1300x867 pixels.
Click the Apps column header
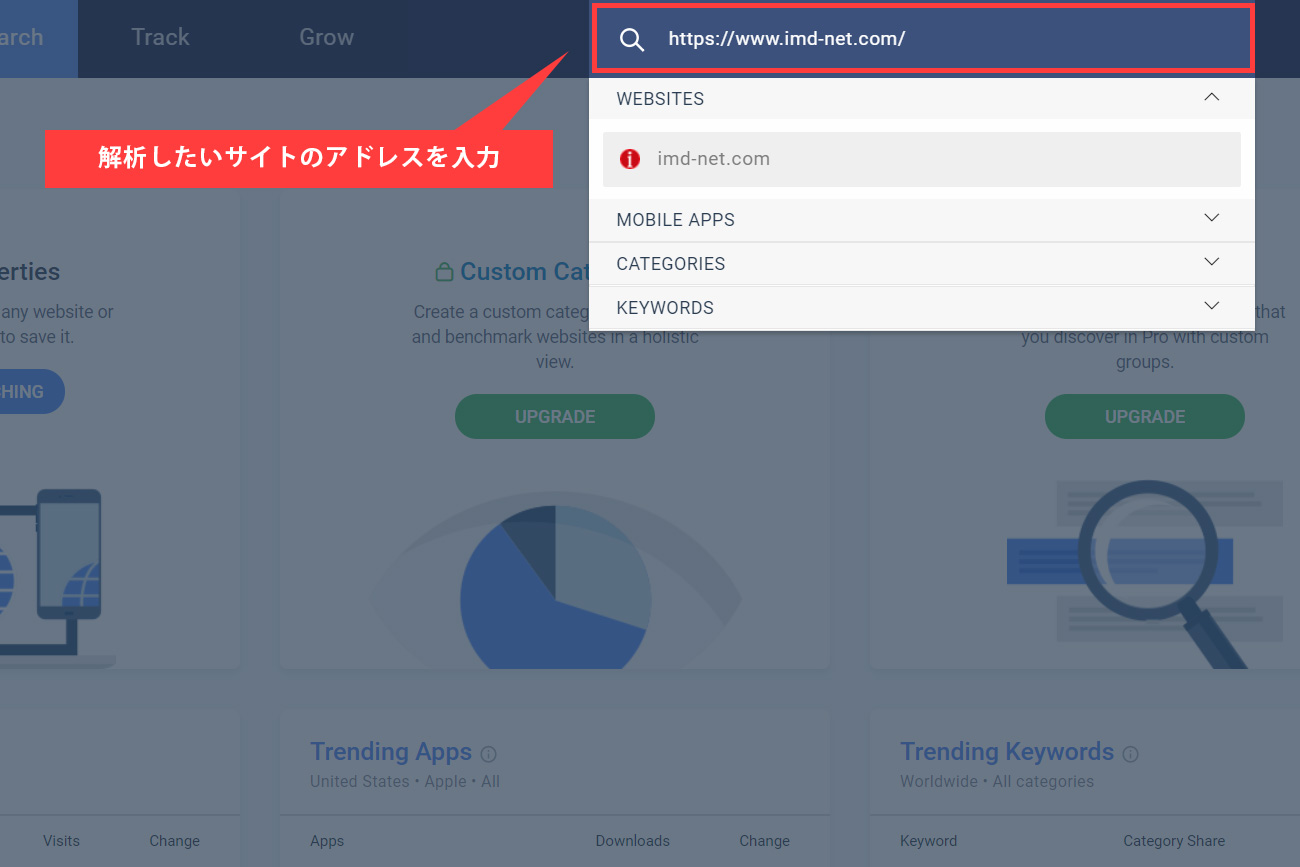point(327,841)
